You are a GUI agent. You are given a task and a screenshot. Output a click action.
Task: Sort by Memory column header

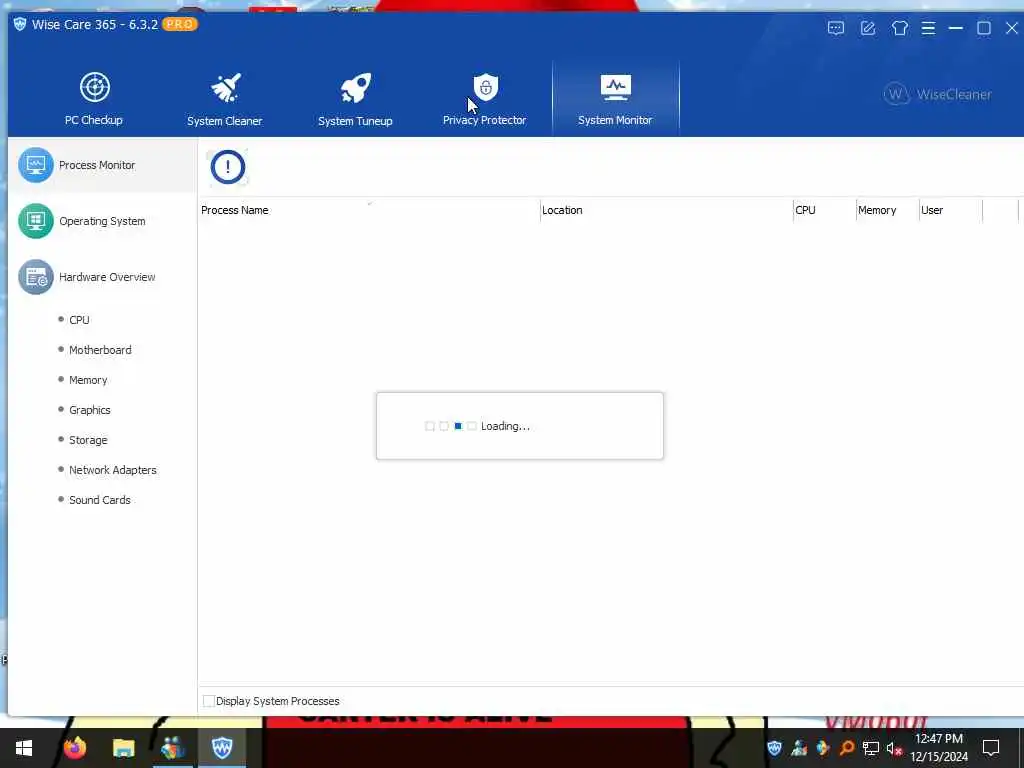coord(888,210)
